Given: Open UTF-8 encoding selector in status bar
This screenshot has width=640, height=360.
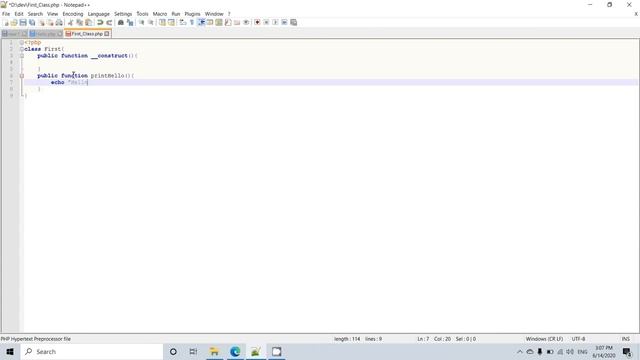Looking at the screenshot, I should (x=578, y=339).
